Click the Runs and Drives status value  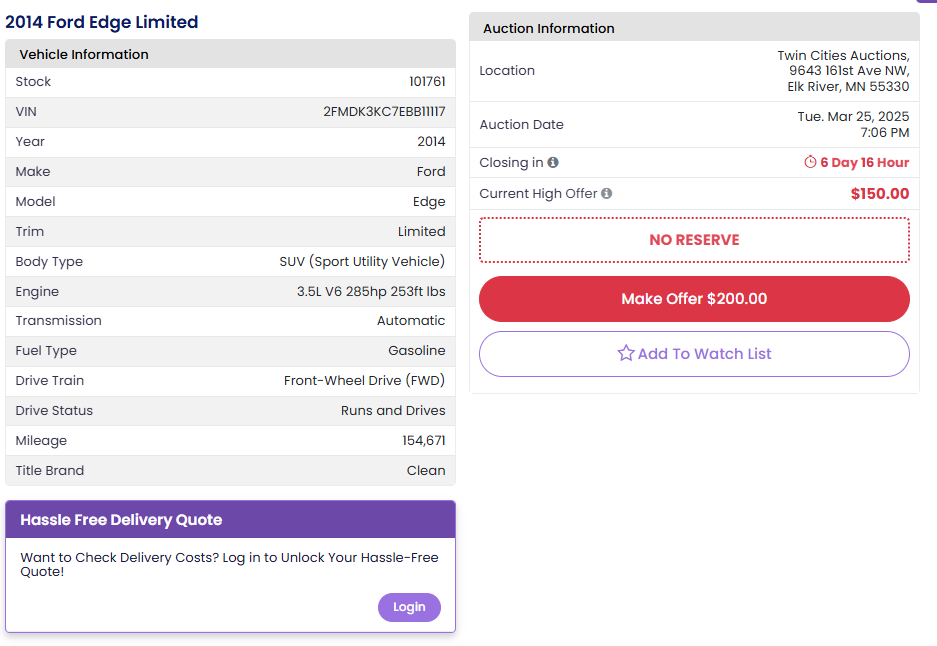393,411
